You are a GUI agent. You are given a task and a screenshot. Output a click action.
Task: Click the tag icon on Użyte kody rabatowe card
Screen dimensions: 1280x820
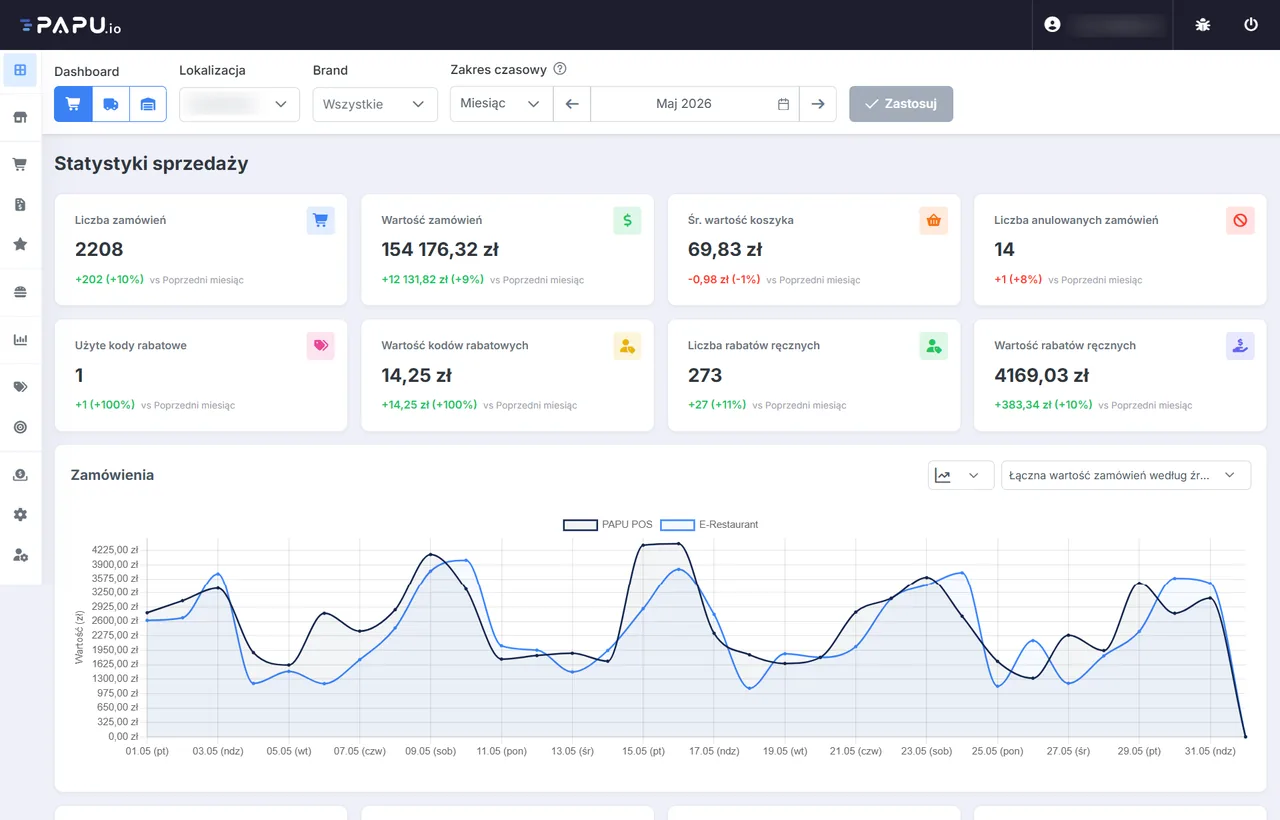coord(320,346)
